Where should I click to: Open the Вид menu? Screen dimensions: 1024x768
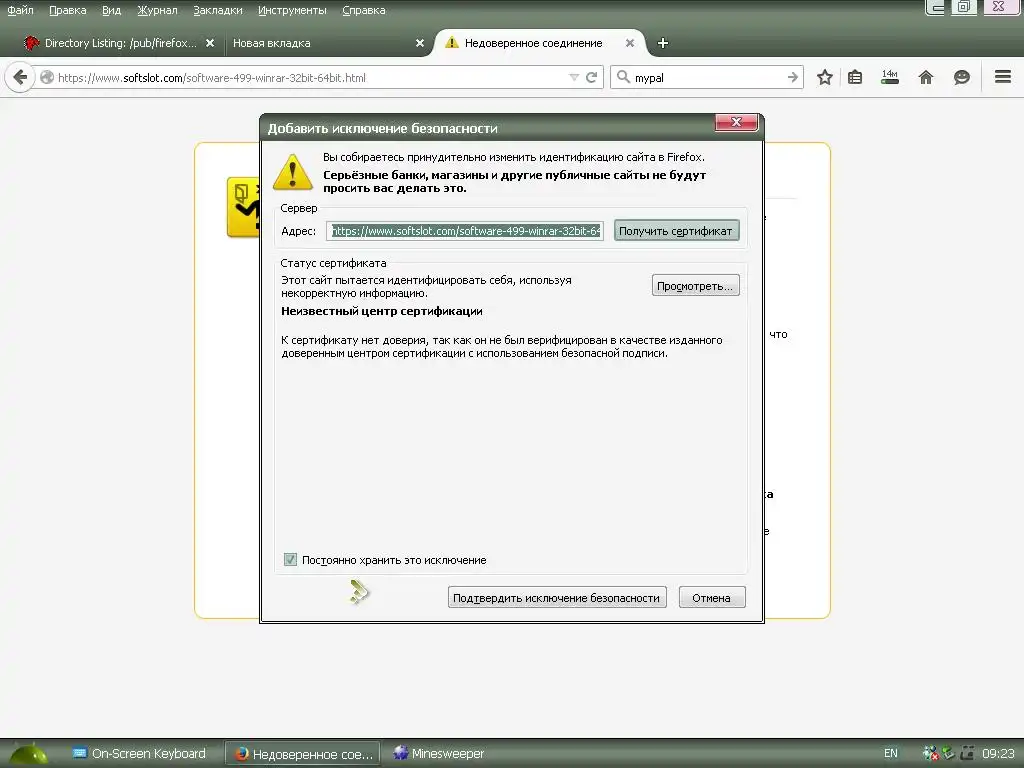[x=112, y=10]
